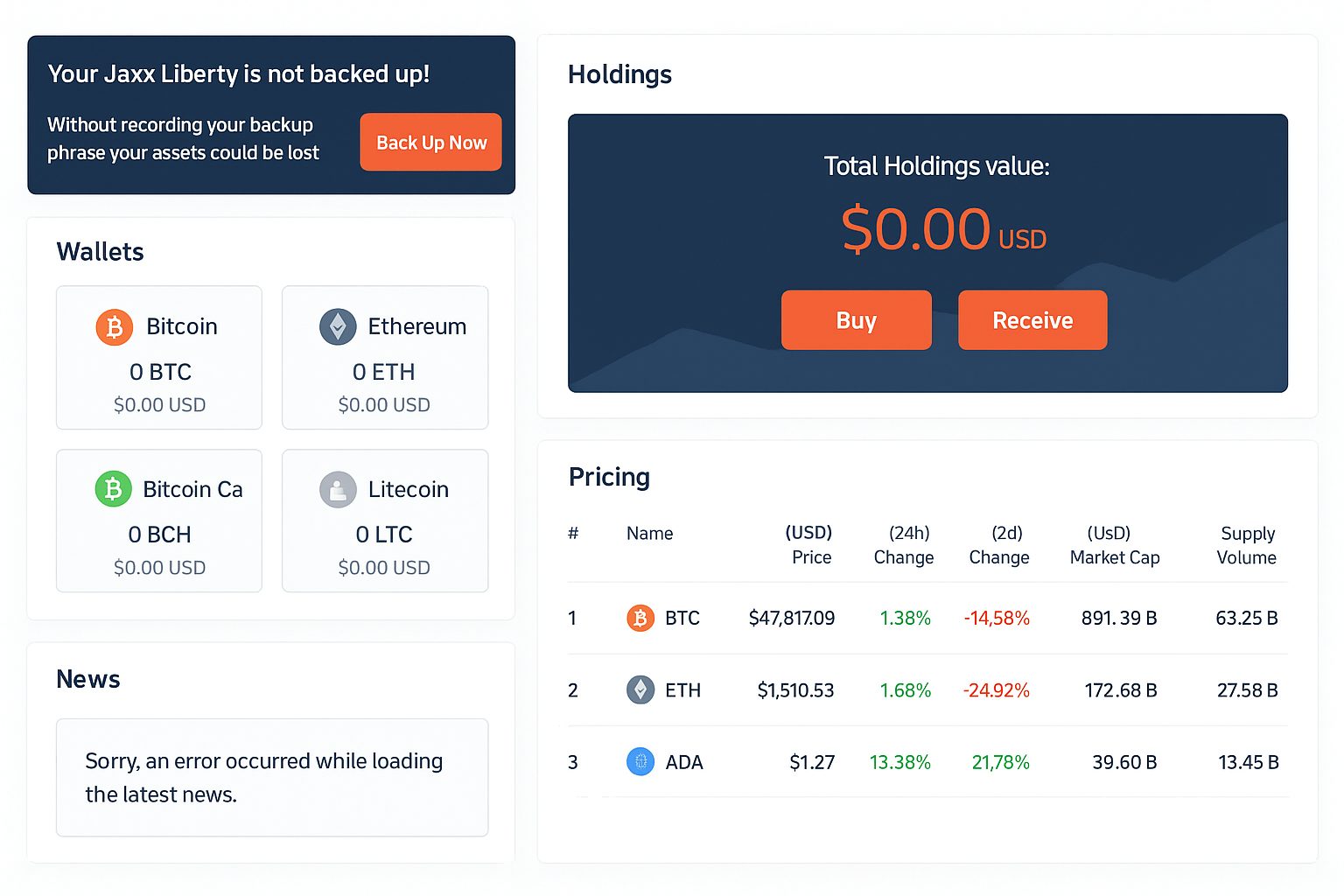Sort by the Market Cap column header
The width and height of the screenshot is (1344, 896).
(1114, 545)
